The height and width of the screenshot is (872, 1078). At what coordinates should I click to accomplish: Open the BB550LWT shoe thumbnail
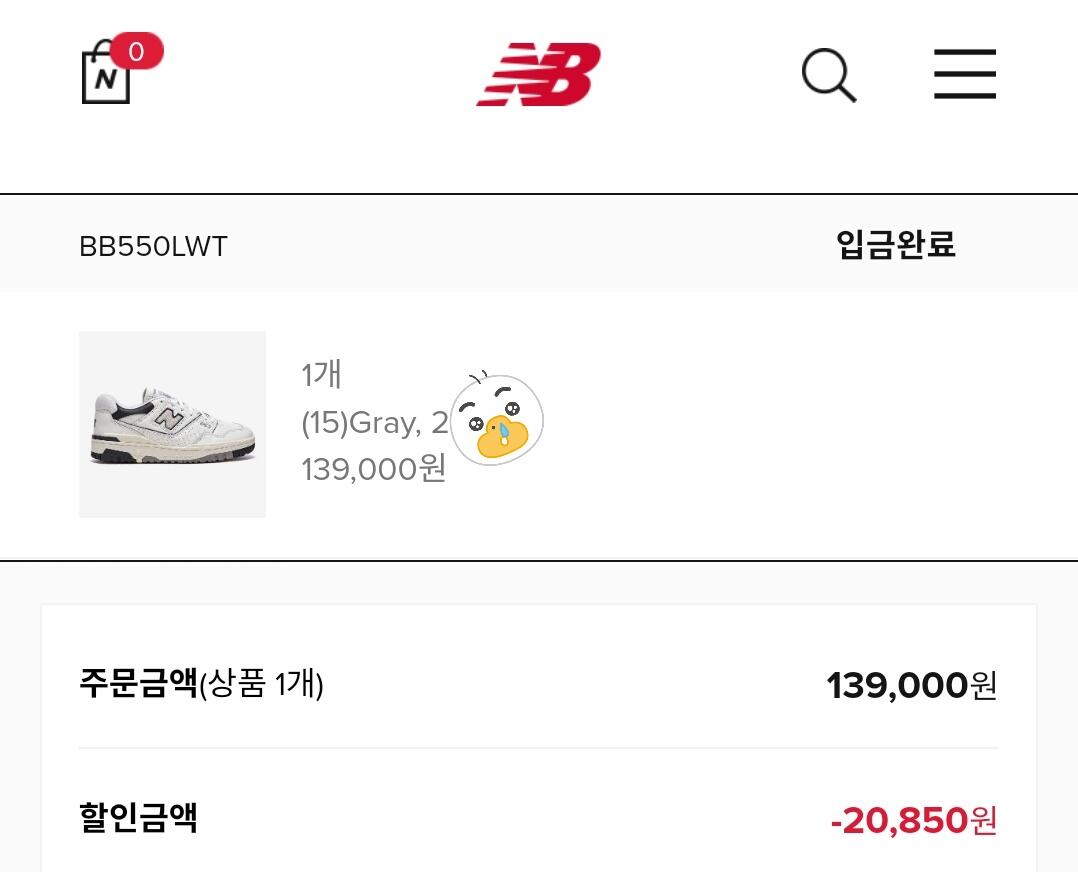(172, 424)
